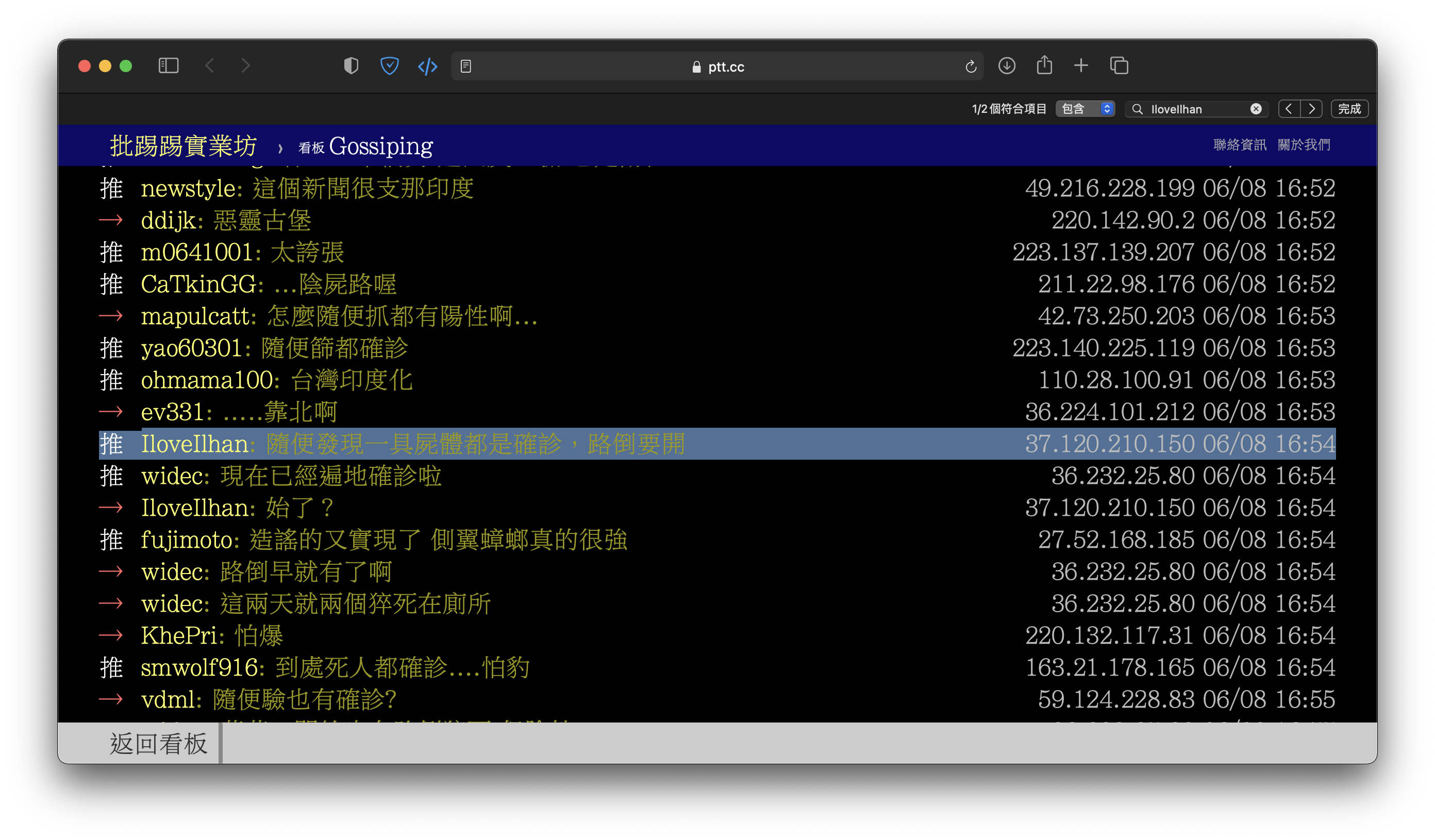Show Reader view via page icon
This screenshot has height=840, width=1435.
tap(466, 66)
